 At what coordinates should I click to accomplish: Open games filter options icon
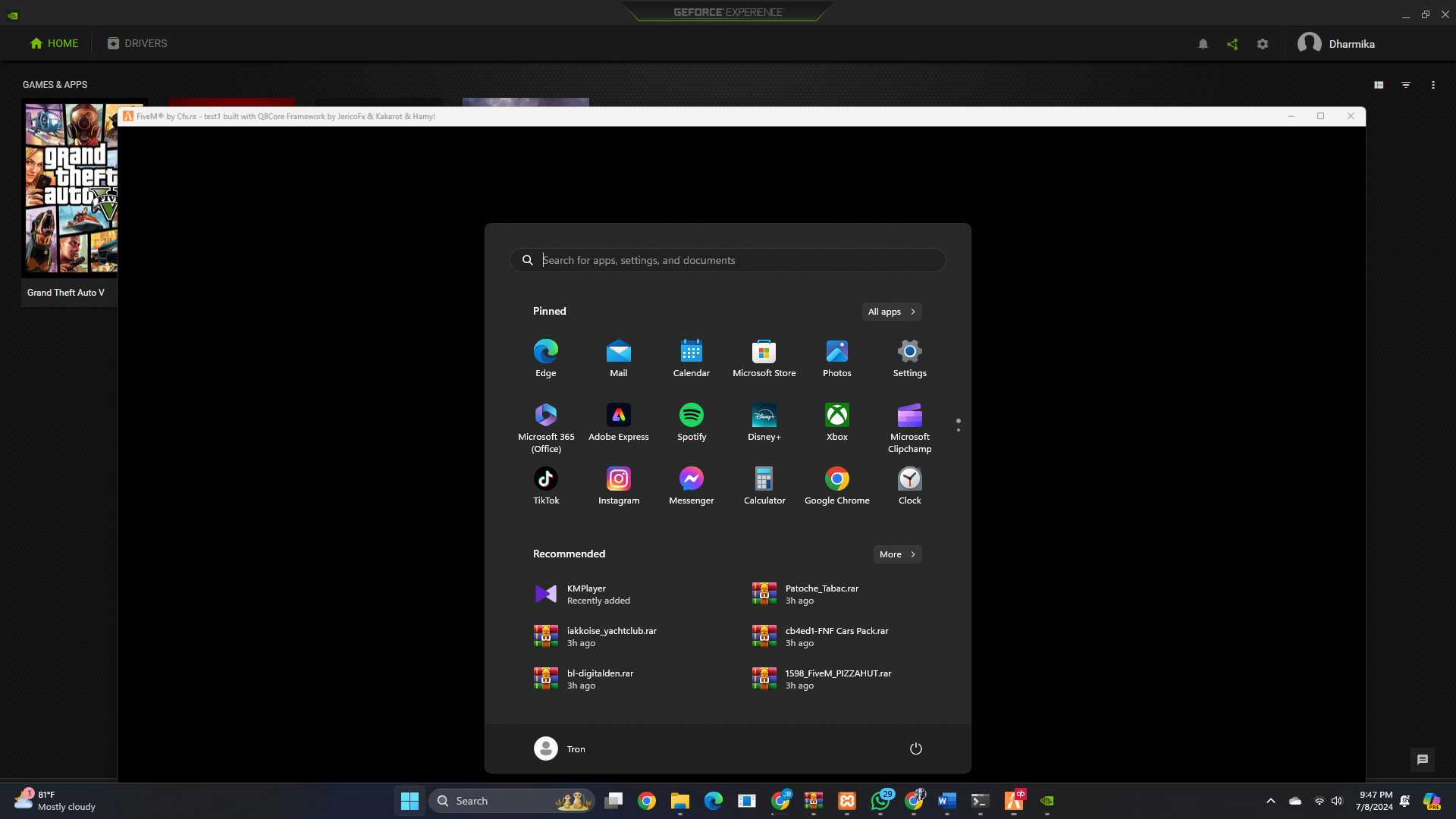pos(1406,85)
